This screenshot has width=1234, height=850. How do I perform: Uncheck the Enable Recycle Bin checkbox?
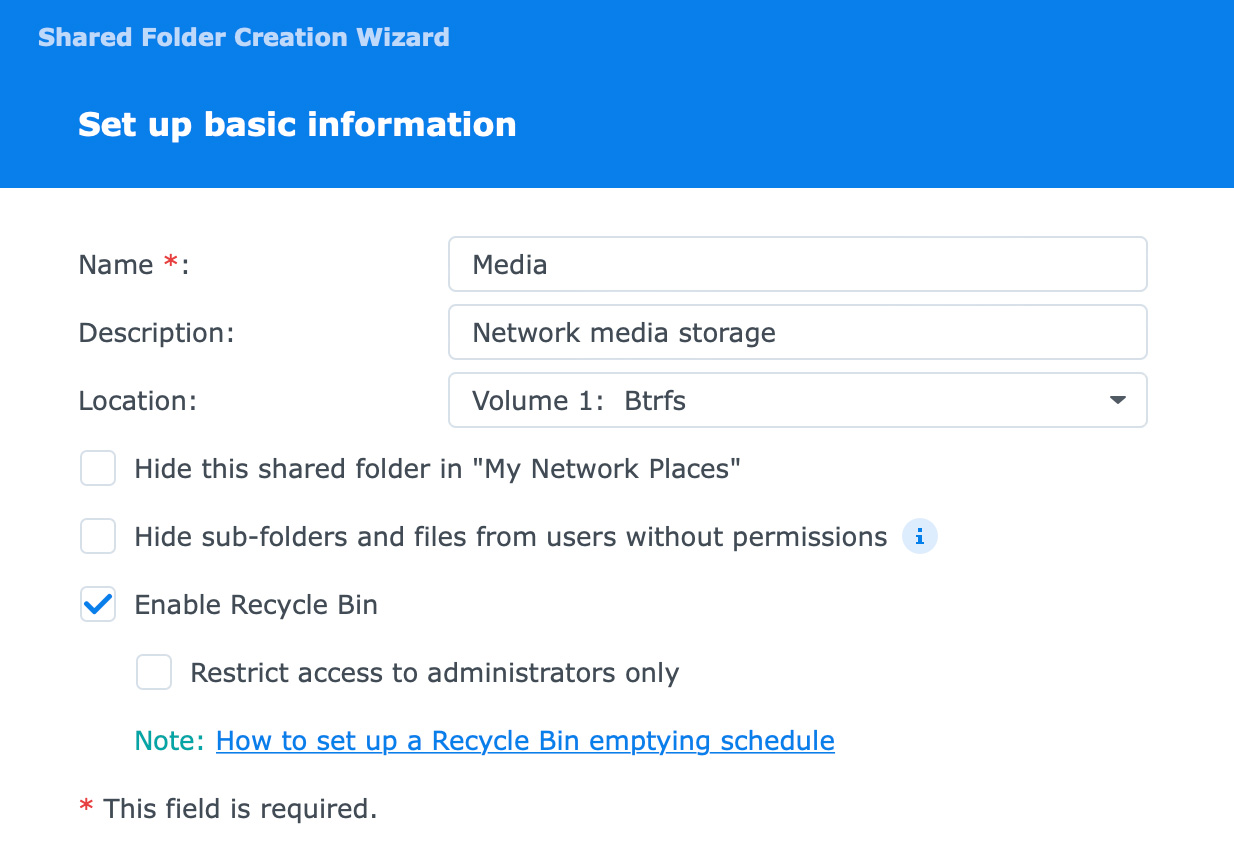(x=98, y=605)
